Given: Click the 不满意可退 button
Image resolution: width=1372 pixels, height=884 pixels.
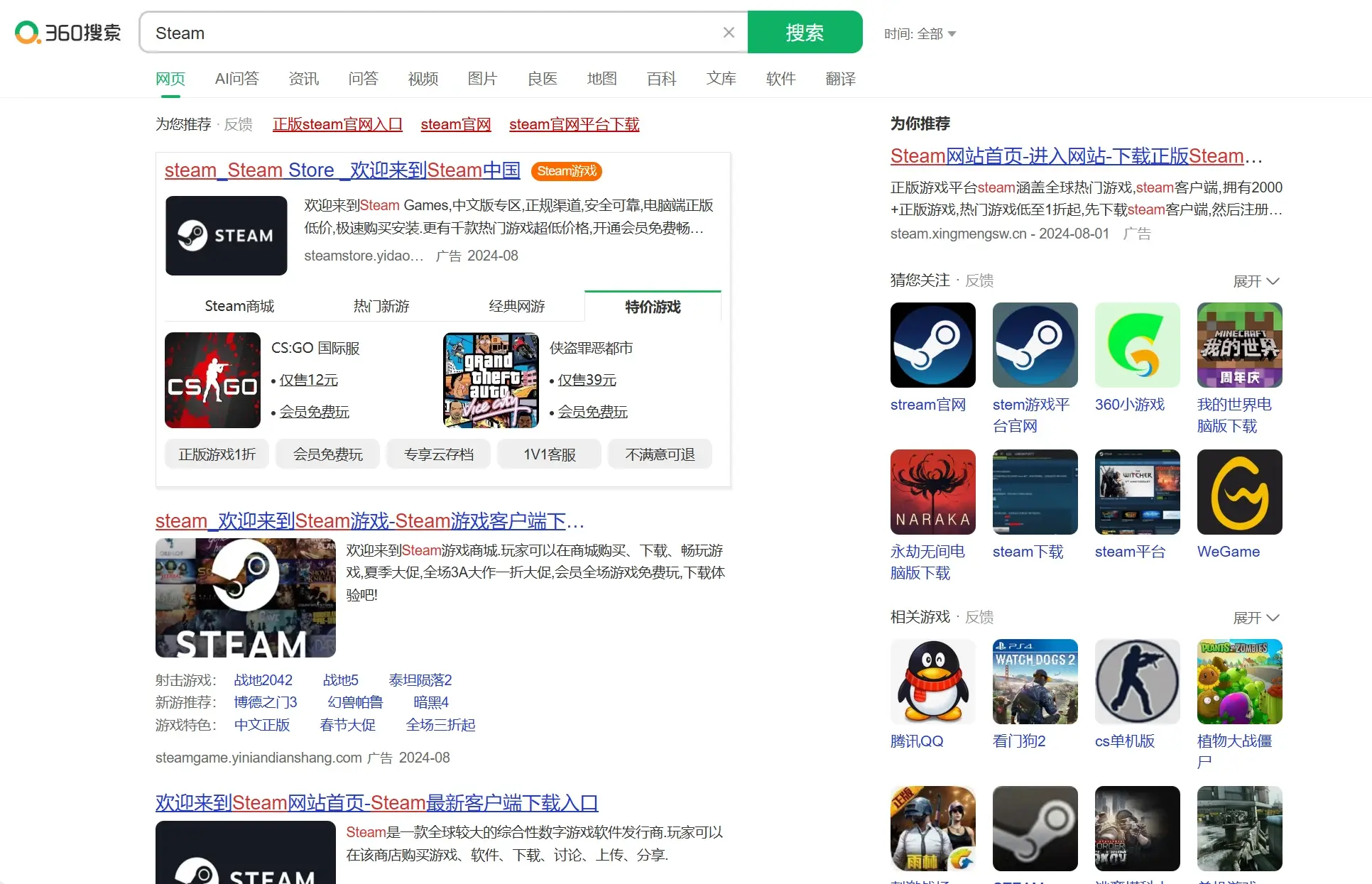Looking at the screenshot, I should click(660, 454).
